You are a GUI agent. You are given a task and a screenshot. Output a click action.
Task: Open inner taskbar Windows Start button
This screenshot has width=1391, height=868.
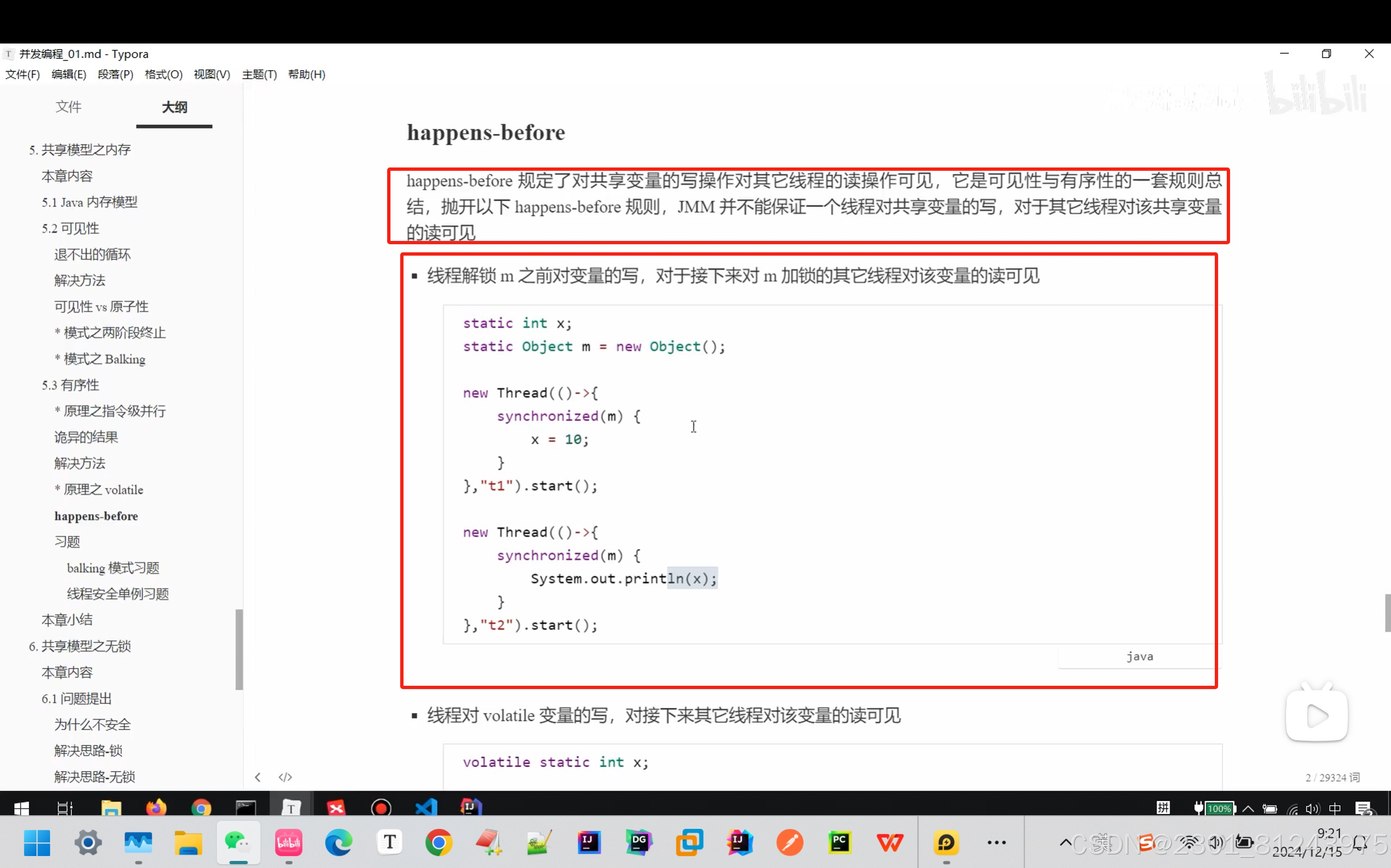click(22, 808)
